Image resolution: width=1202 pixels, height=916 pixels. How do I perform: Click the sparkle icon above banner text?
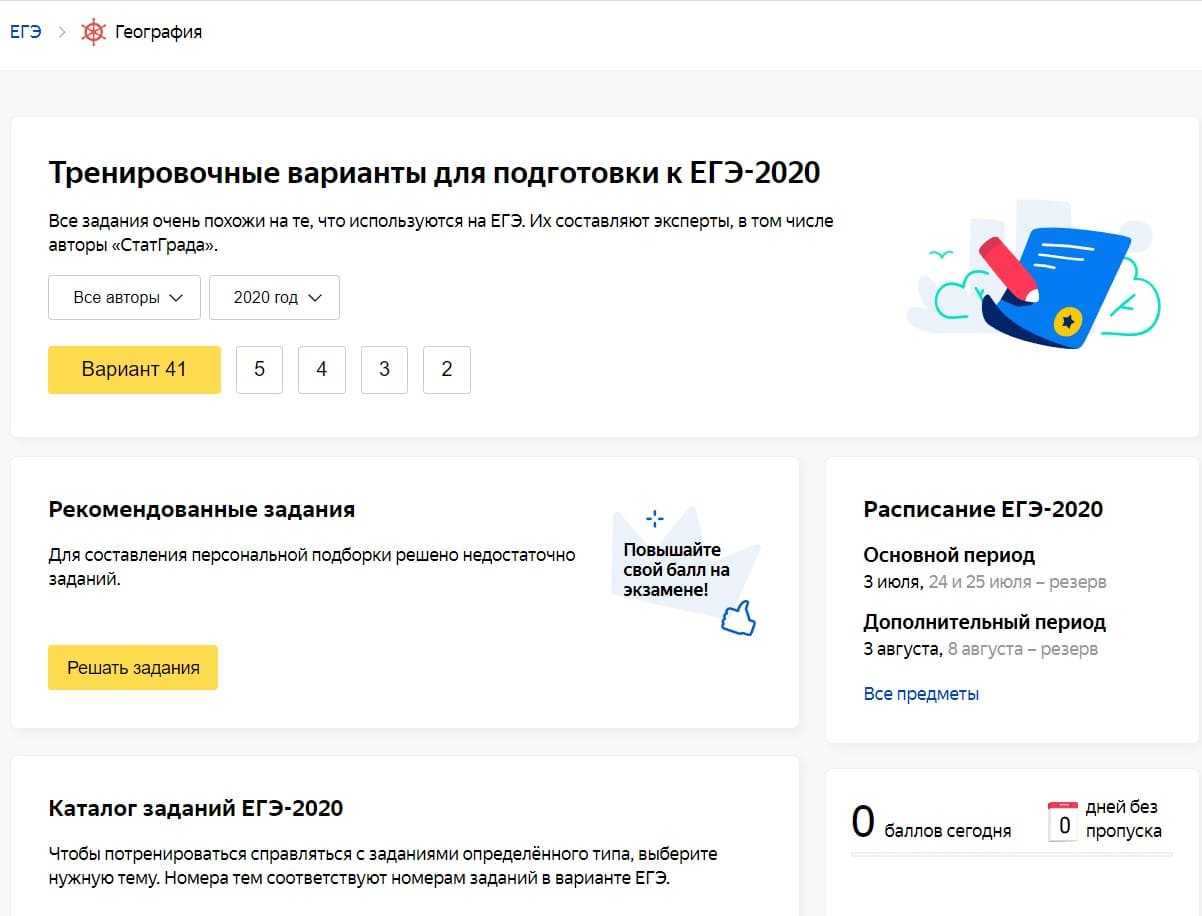[x=655, y=518]
